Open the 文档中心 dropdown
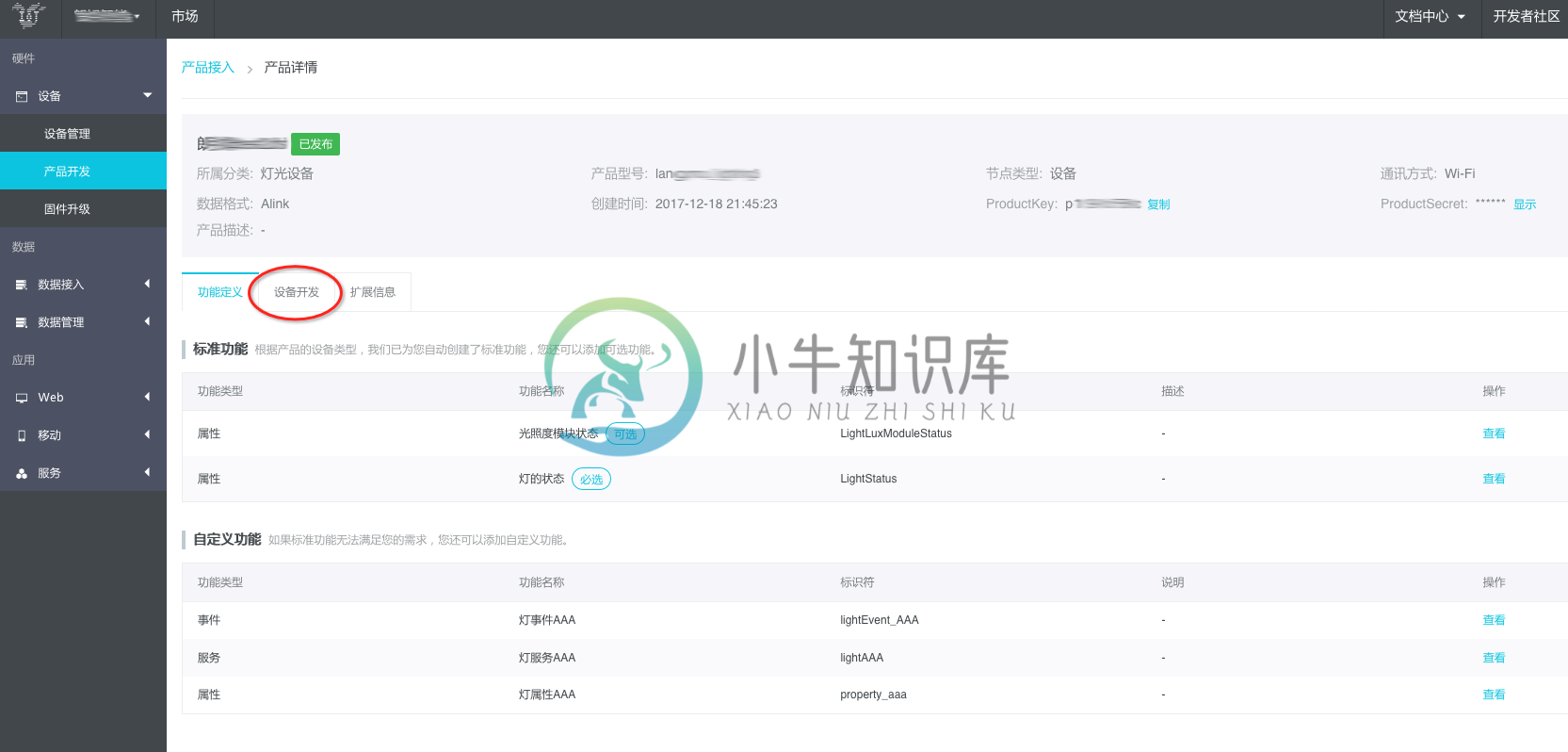1568x752 pixels. [x=1431, y=17]
